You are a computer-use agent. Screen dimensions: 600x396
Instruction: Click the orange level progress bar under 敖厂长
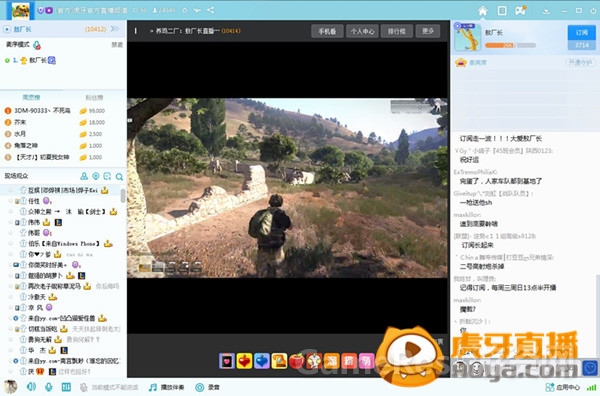(x=510, y=45)
